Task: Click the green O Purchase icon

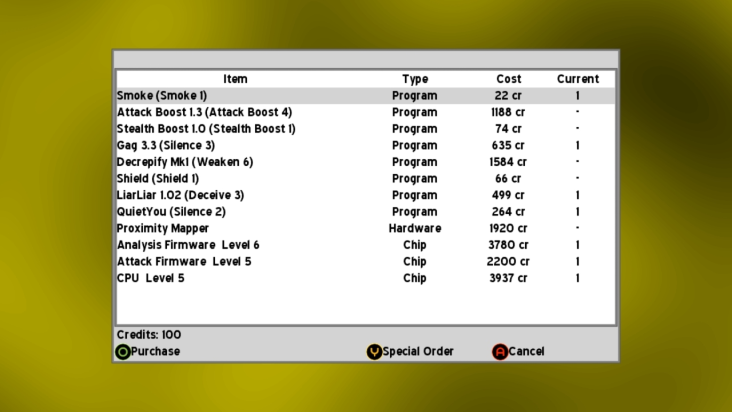Action: [123, 352]
